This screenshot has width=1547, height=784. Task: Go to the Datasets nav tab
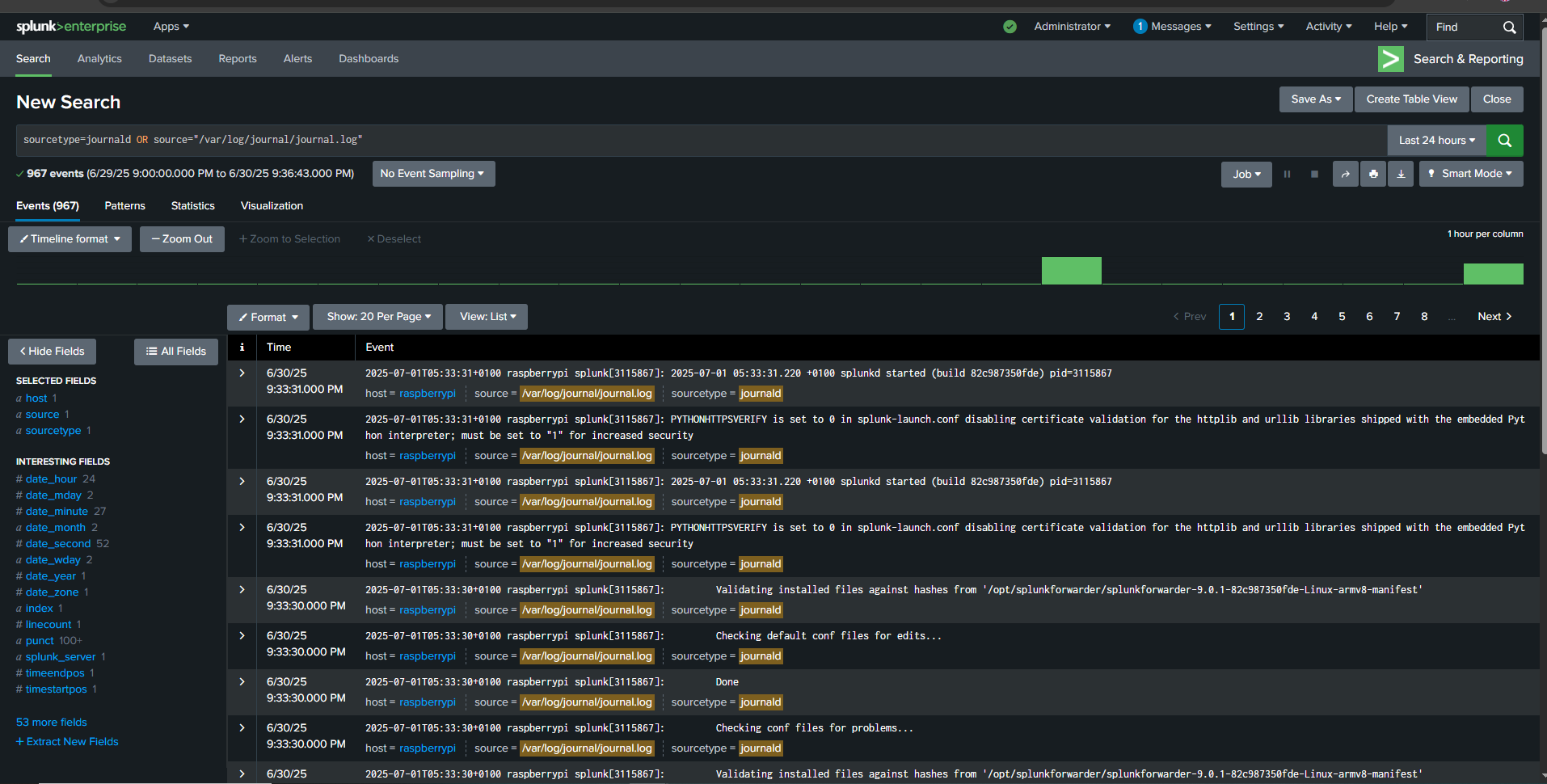click(171, 59)
